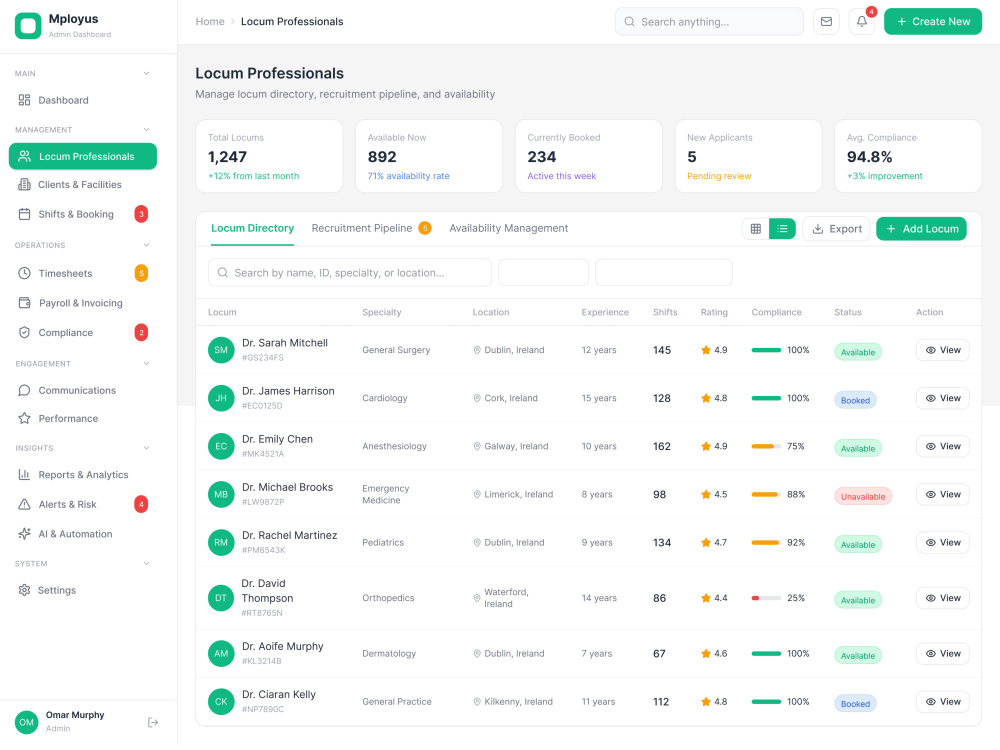Click the logout icon beside Omar Murphy

153,723
